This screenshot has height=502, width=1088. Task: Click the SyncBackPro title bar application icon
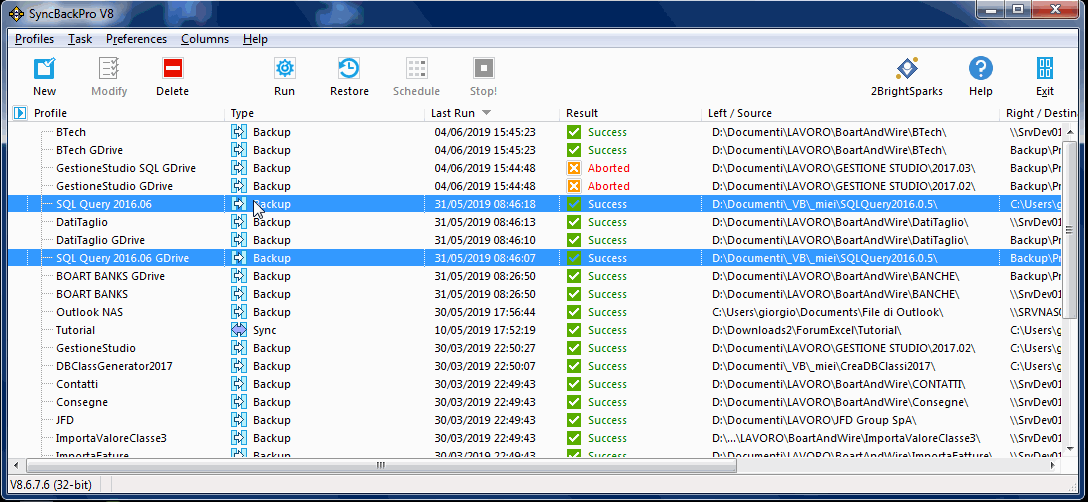17,12
